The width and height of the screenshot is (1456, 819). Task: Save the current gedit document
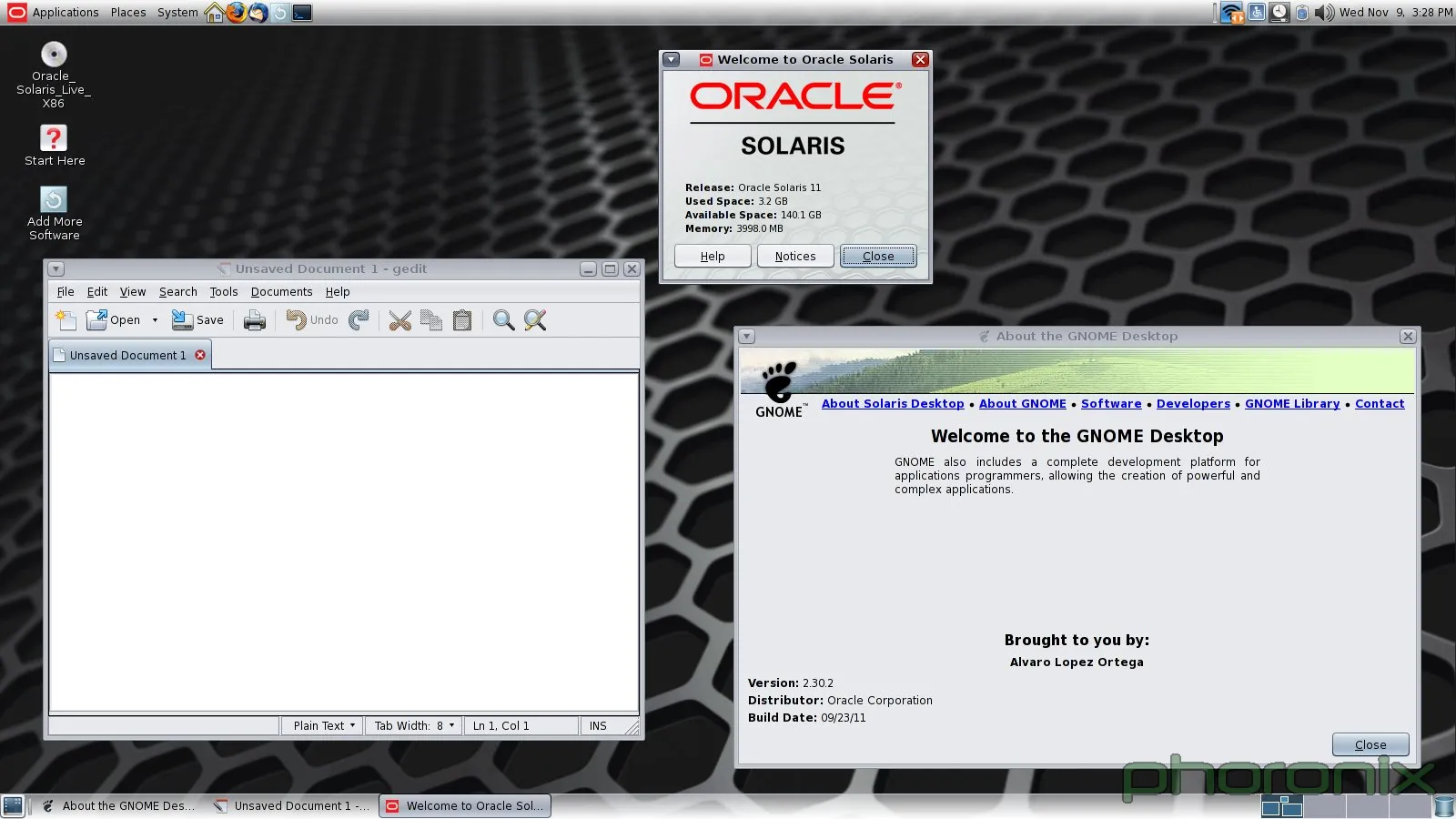point(197,320)
